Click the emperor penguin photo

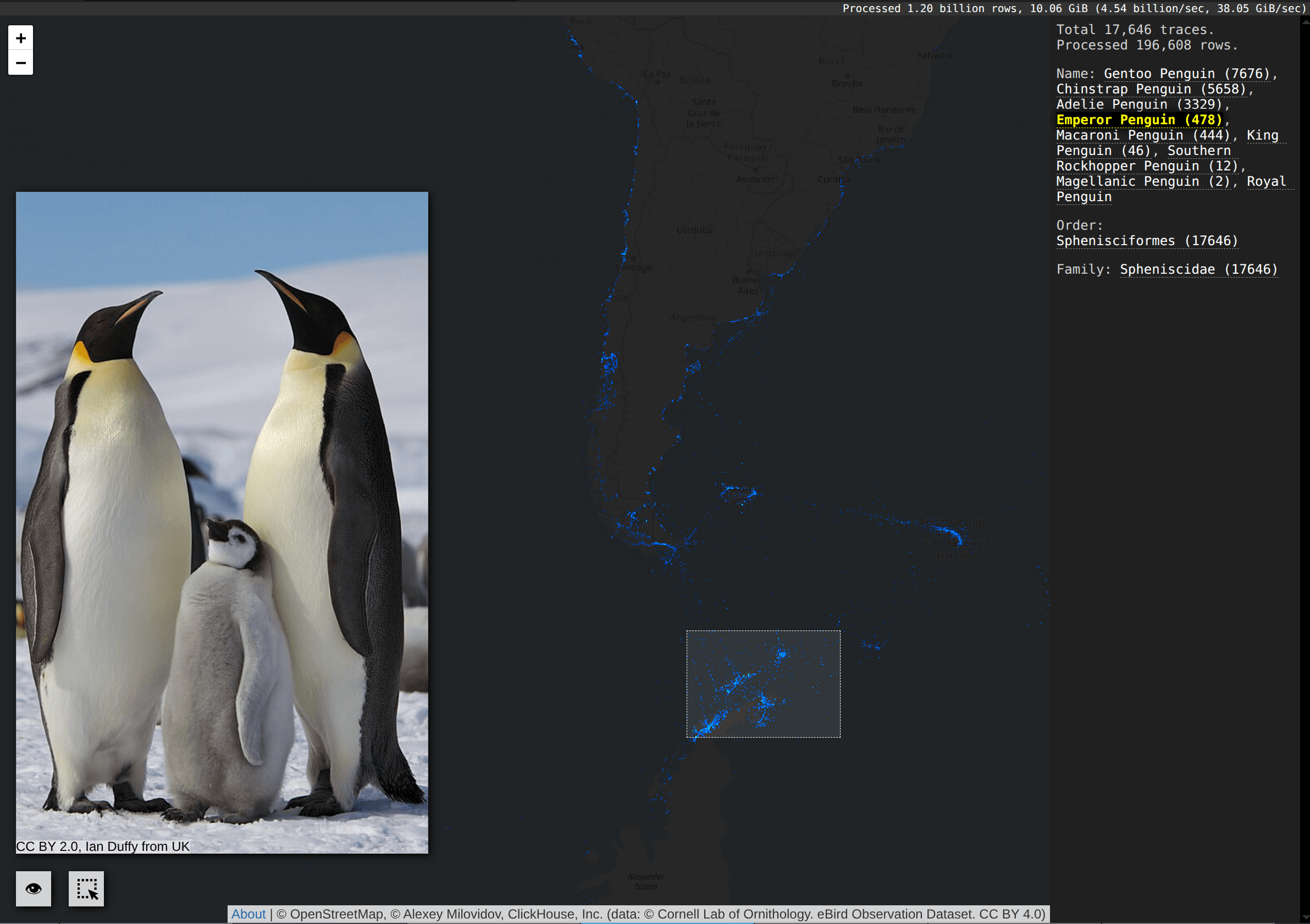point(222,522)
